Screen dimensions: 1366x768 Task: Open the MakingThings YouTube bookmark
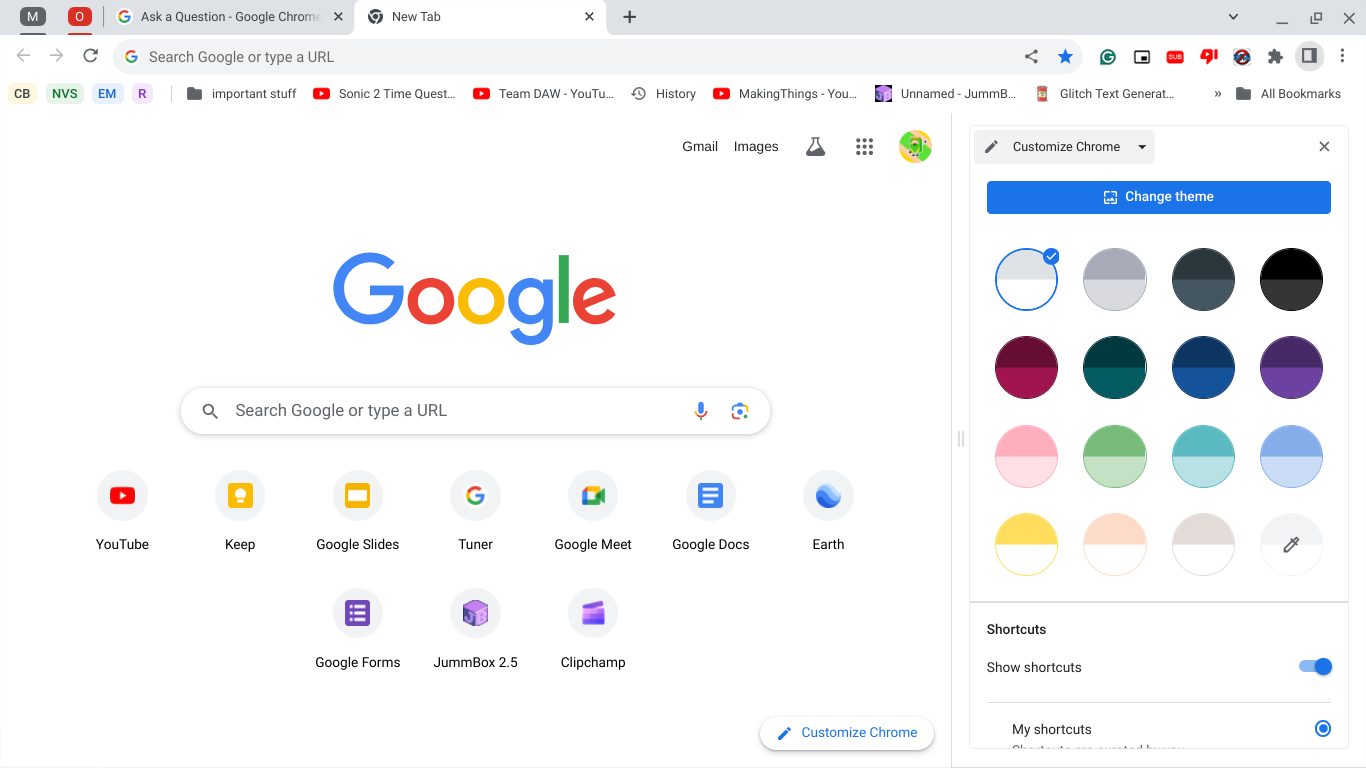coord(785,94)
